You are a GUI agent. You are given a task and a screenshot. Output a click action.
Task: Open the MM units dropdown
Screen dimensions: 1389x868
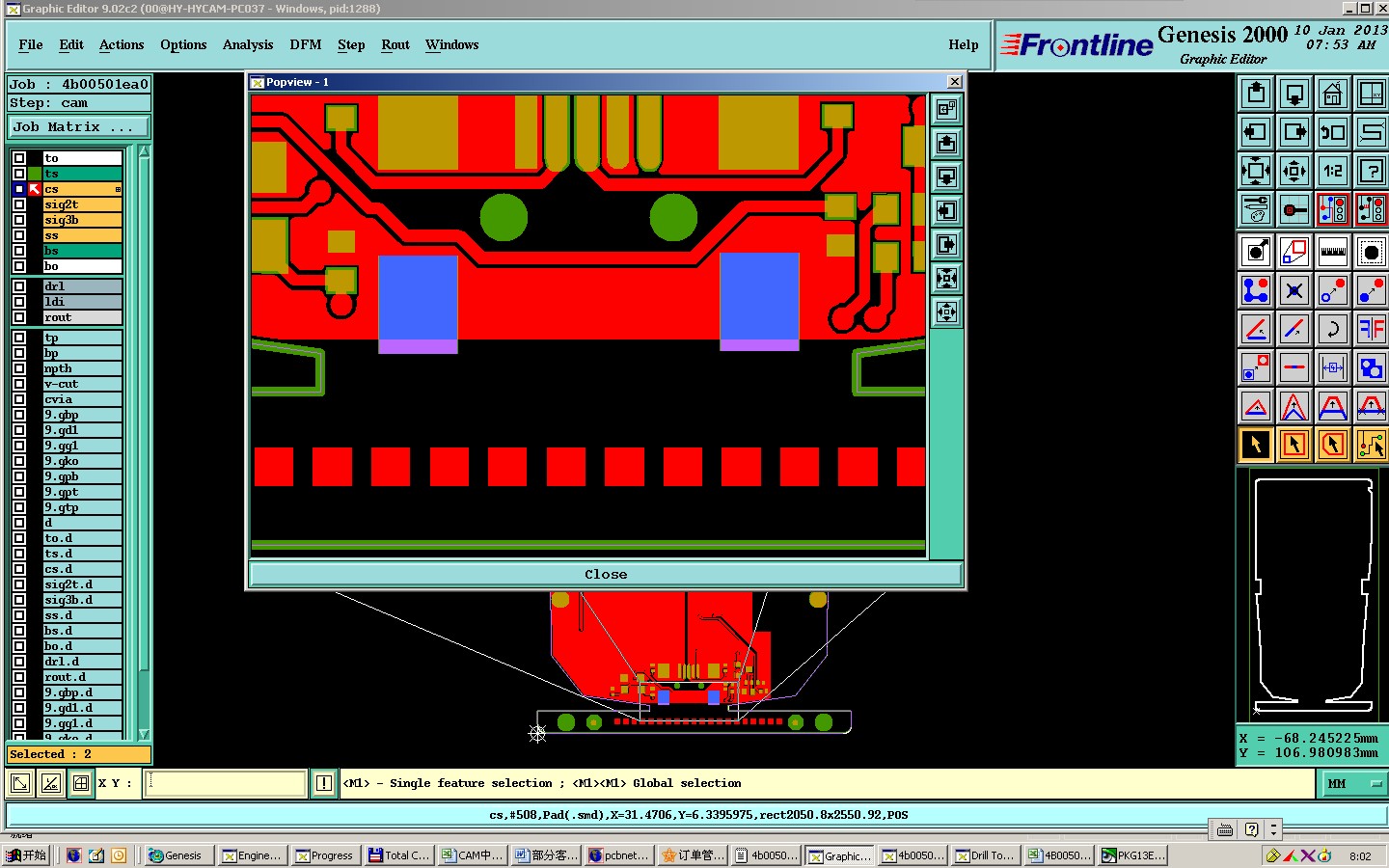click(x=1353, y=783)
